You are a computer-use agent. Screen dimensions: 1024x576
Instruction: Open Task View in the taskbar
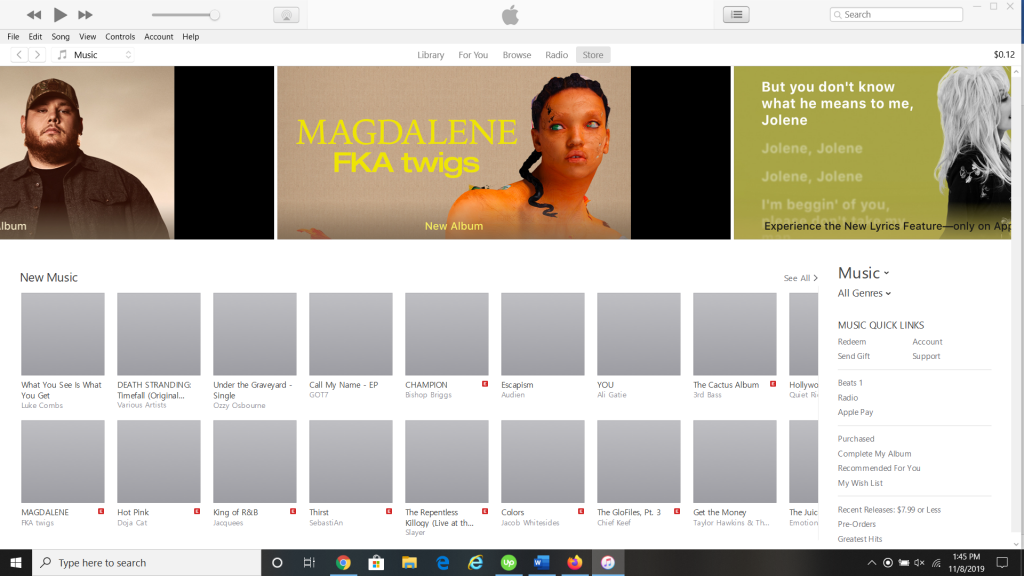click(310, 562)
